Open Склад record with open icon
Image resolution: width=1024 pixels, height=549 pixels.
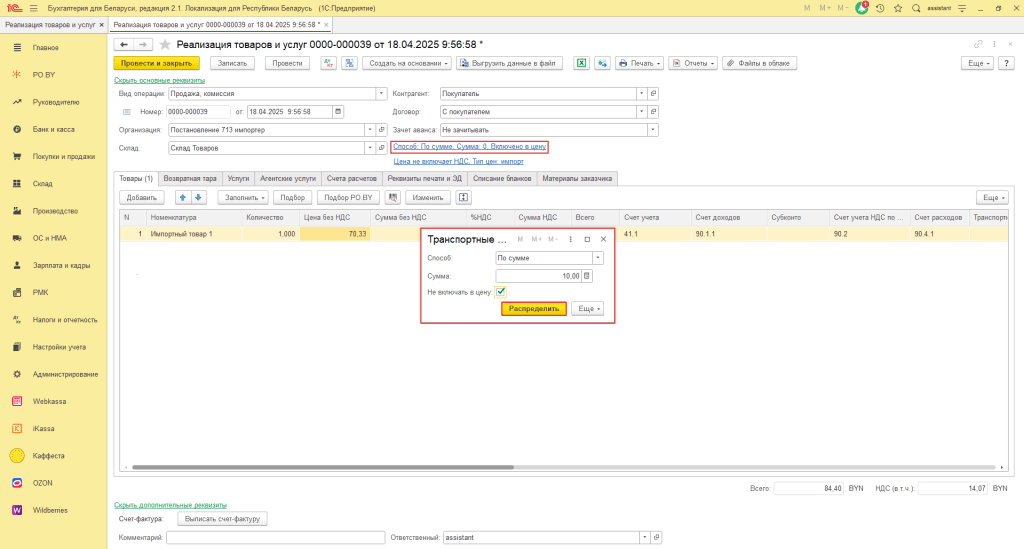[x=381, y=148]
